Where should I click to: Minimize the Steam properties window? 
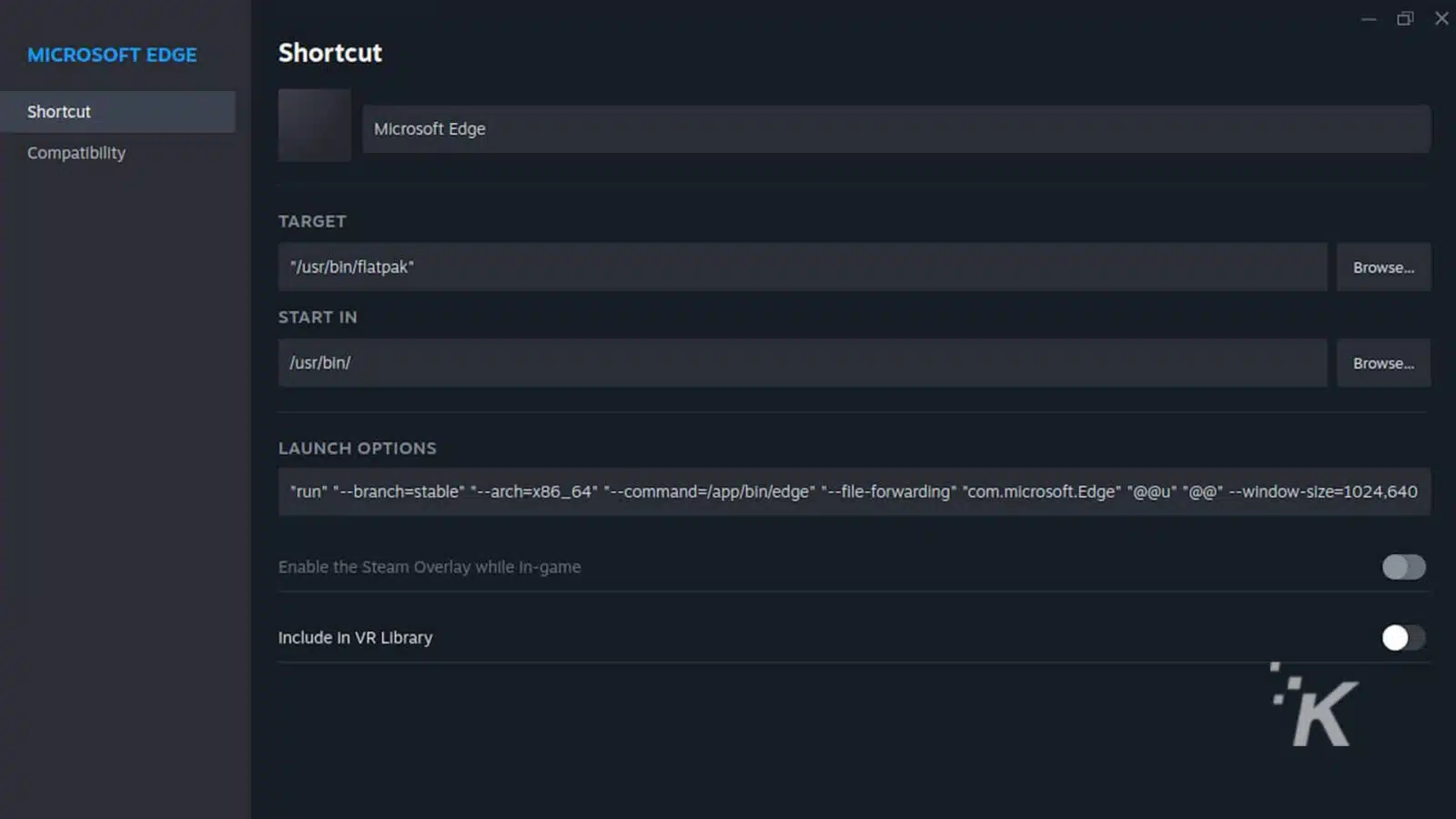[x=1369, y=18]
